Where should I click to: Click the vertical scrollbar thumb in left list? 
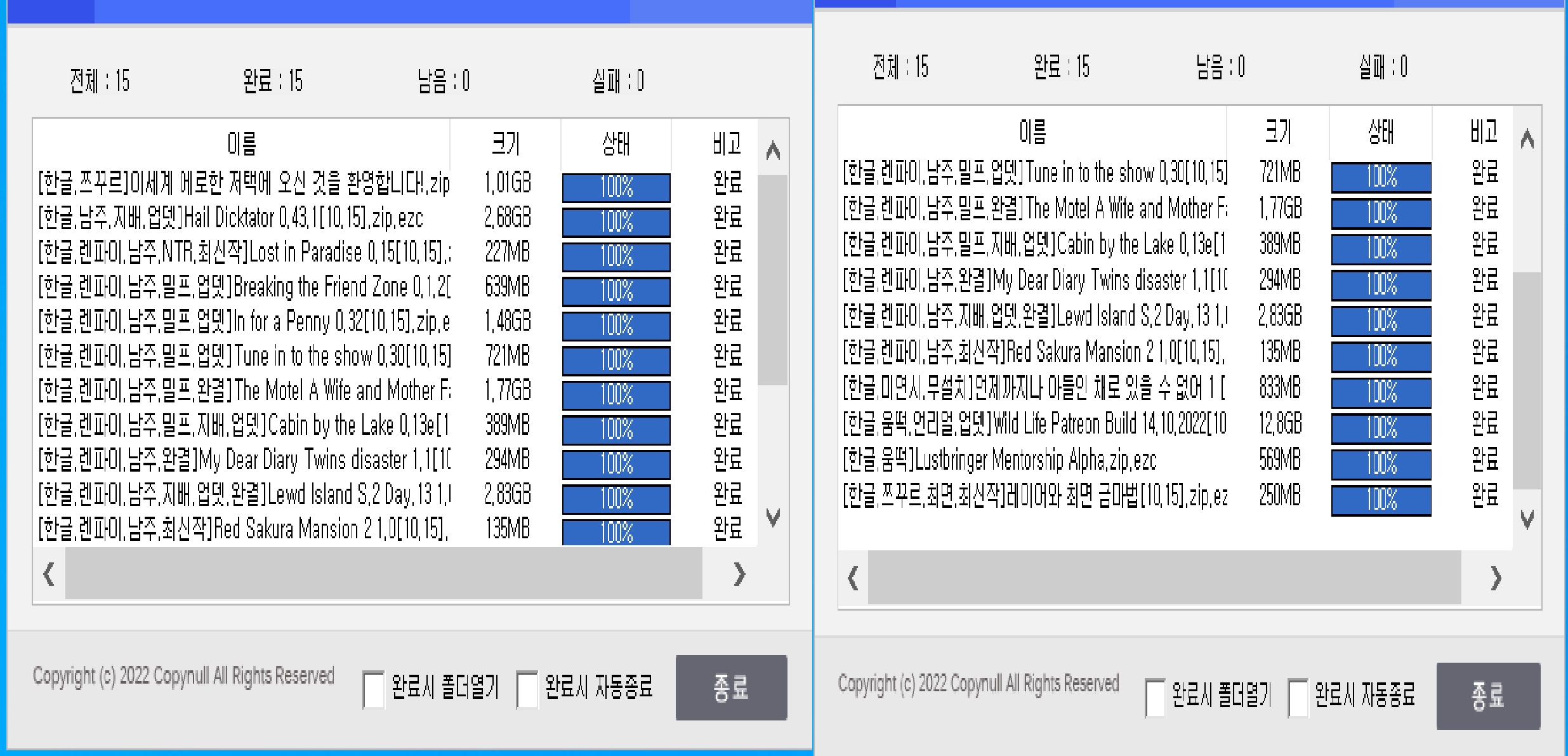[772, 279]
